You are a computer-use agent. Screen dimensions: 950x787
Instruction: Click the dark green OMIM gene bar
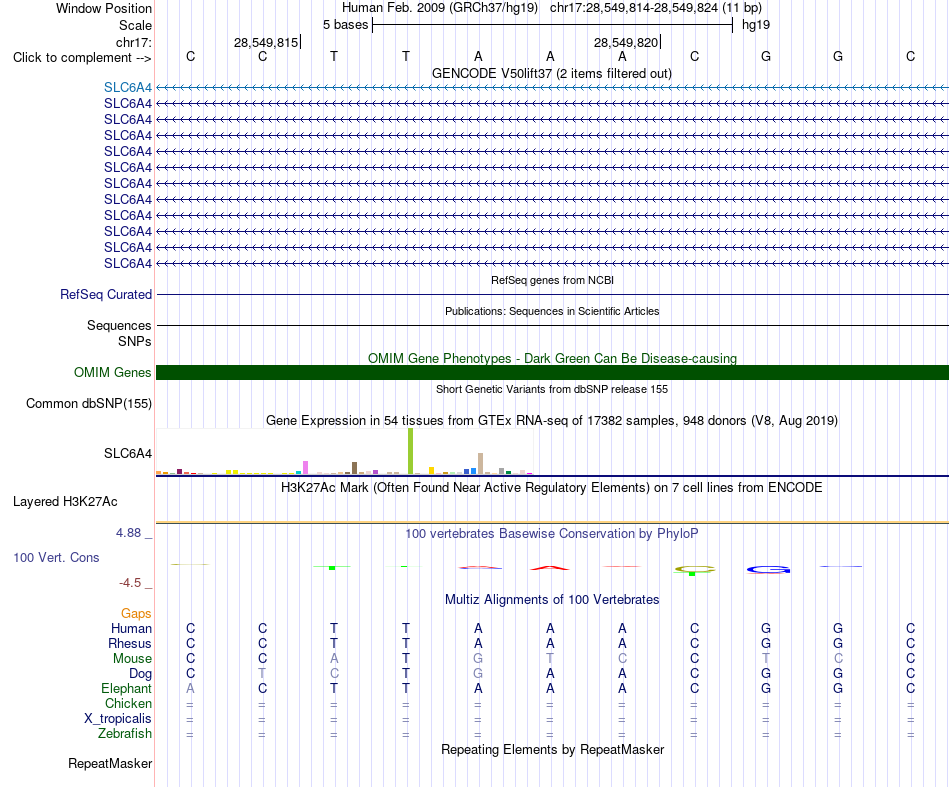552,373
